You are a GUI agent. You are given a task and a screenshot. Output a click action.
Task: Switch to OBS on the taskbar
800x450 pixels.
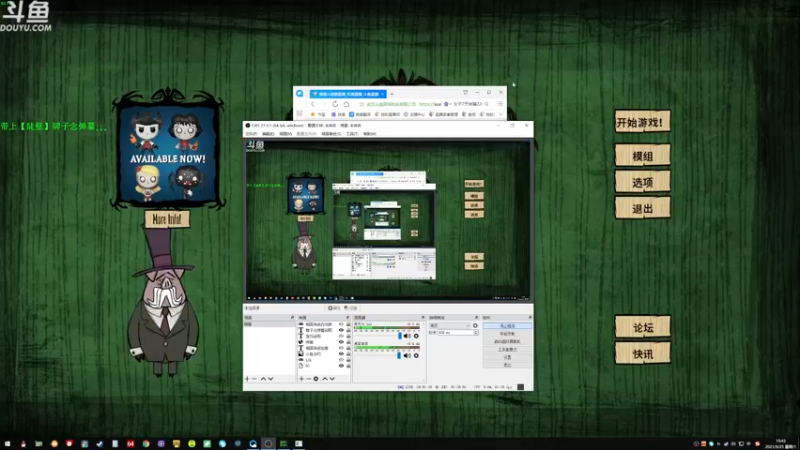(268, 444)
